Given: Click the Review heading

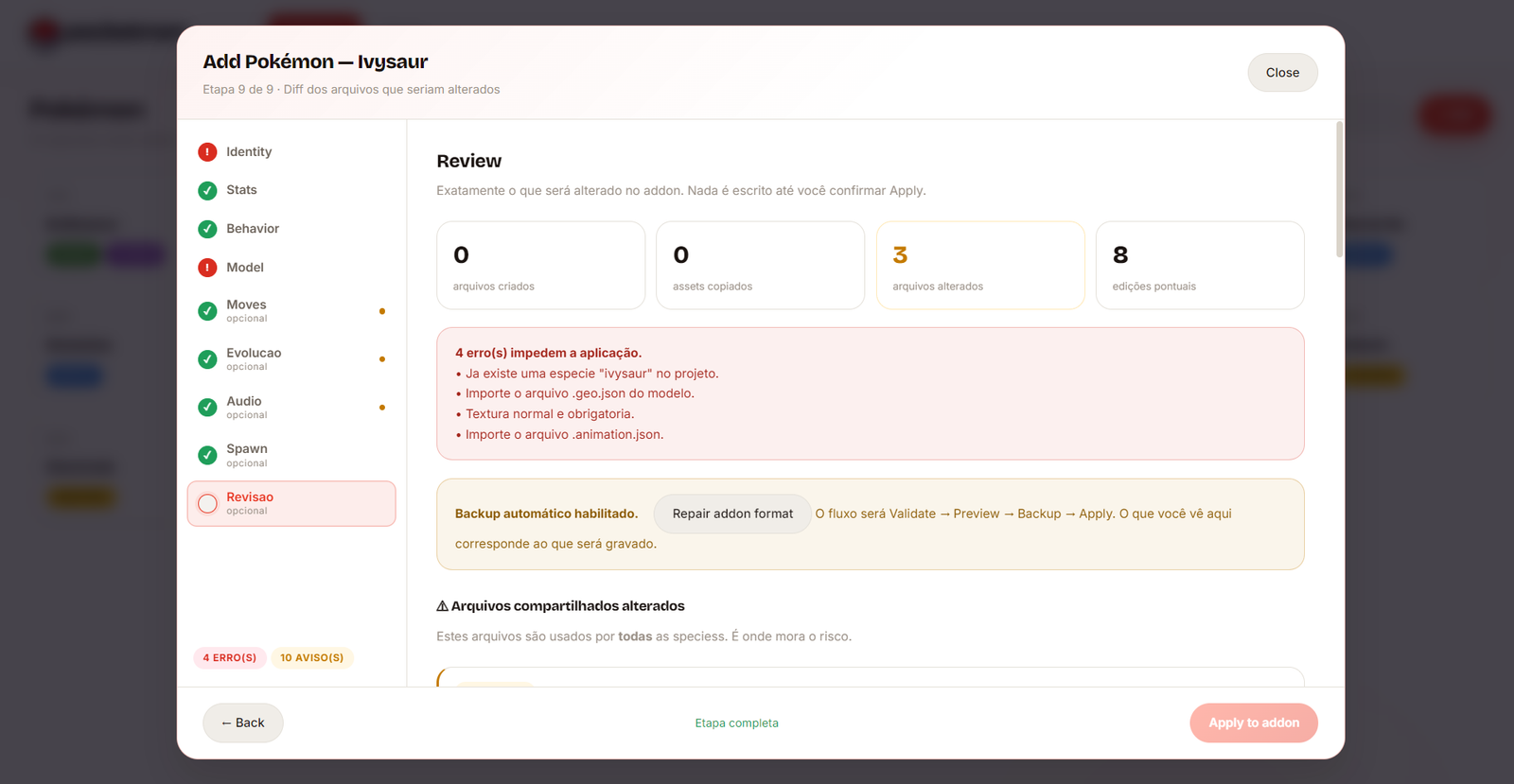Looking at the screenshot, I should tap(469, 161).
